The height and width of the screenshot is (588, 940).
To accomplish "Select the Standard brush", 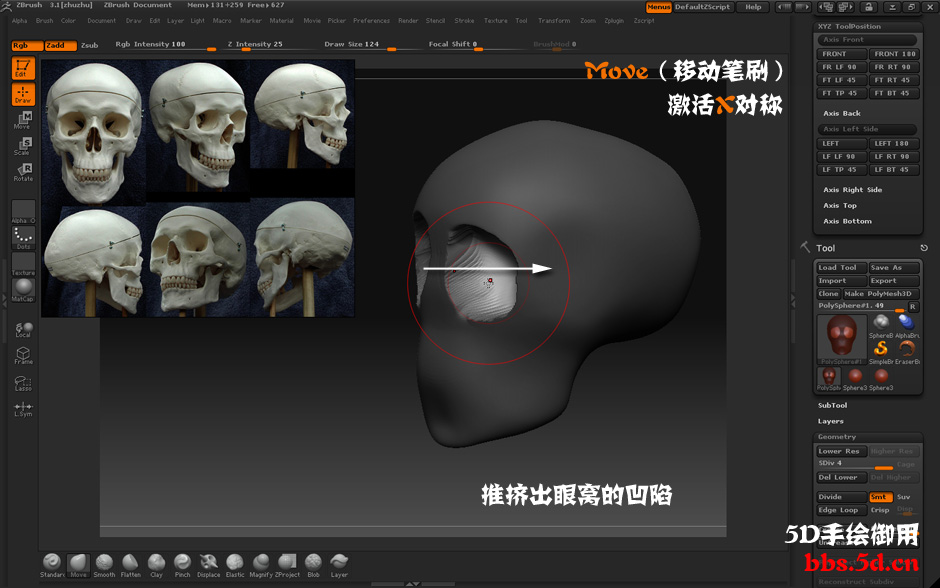I will pos(52,565).
